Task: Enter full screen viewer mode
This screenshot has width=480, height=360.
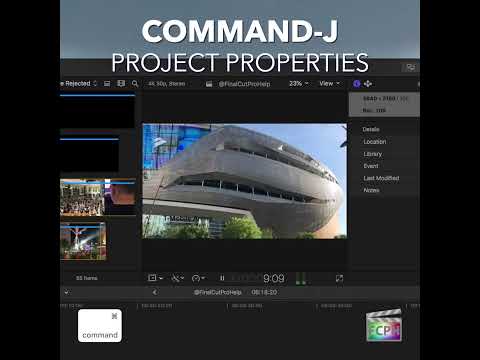Action: point(339,278)
